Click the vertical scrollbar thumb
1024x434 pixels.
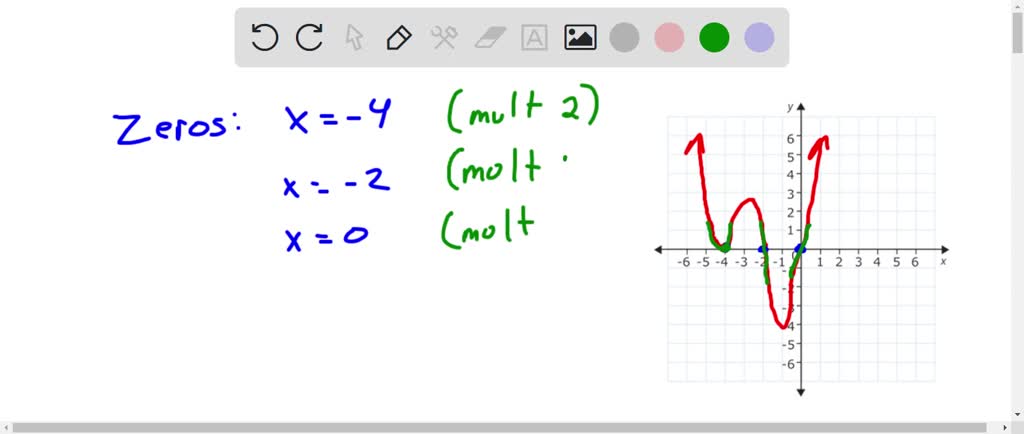pyautogui.click(x=1017, y=33)
